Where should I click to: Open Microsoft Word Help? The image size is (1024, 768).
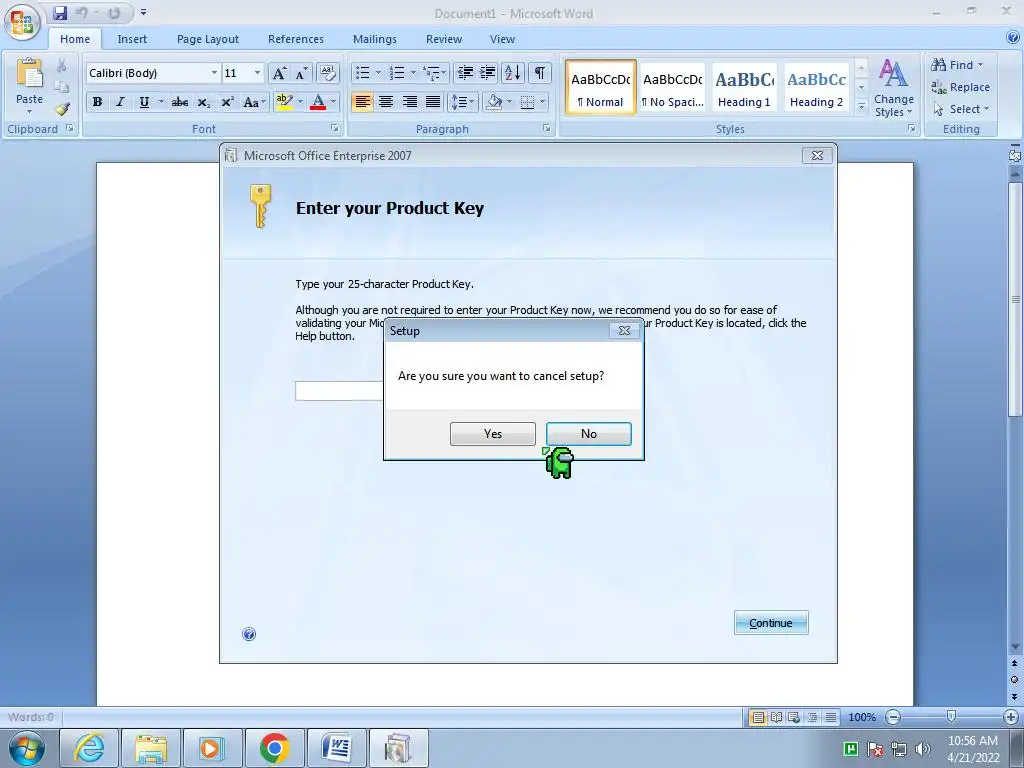click(x=1013, y=39)
